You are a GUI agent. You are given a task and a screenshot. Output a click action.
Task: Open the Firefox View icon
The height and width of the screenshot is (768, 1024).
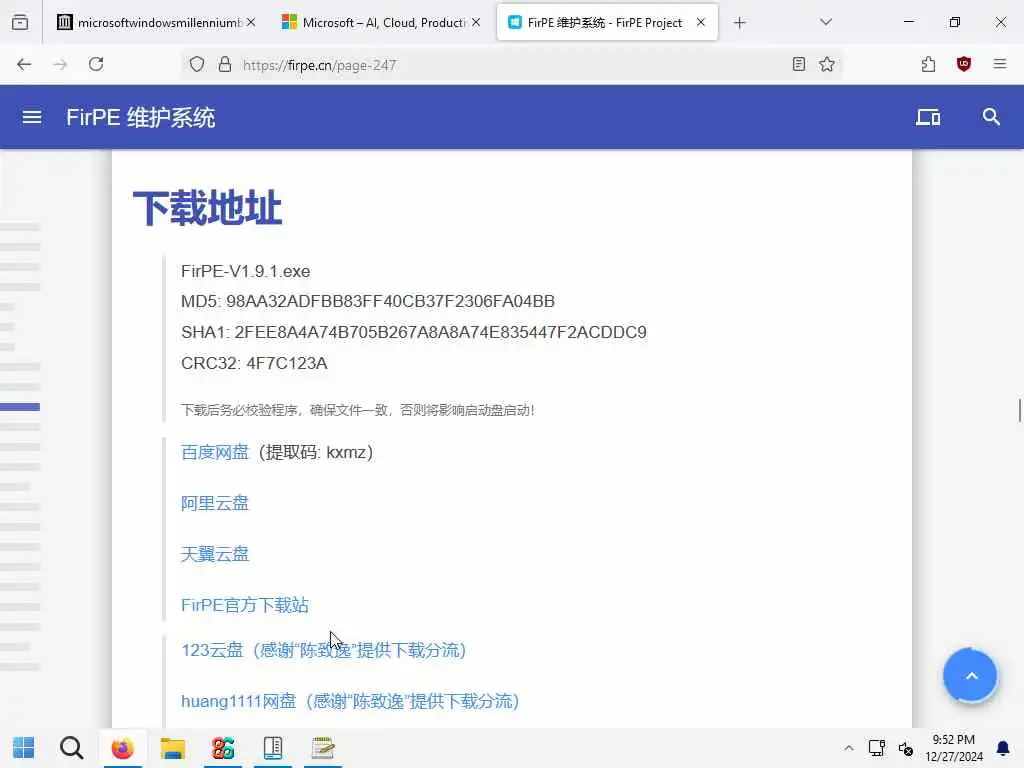(20, 22)
